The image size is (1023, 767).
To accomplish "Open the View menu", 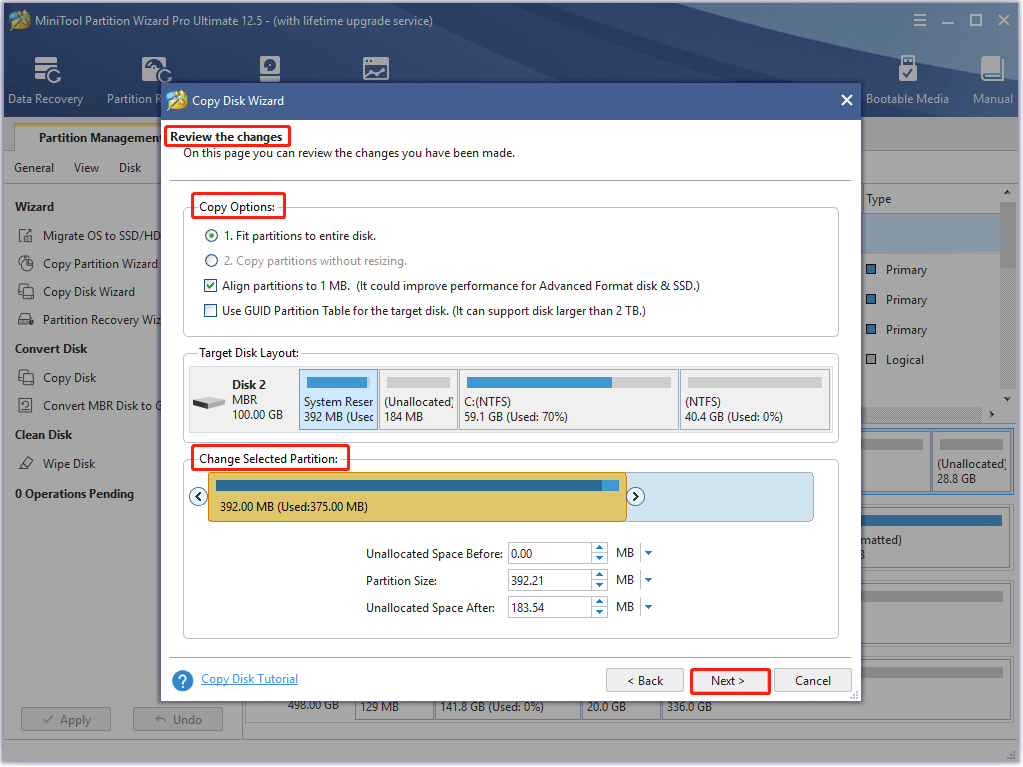I will point(86,168).
